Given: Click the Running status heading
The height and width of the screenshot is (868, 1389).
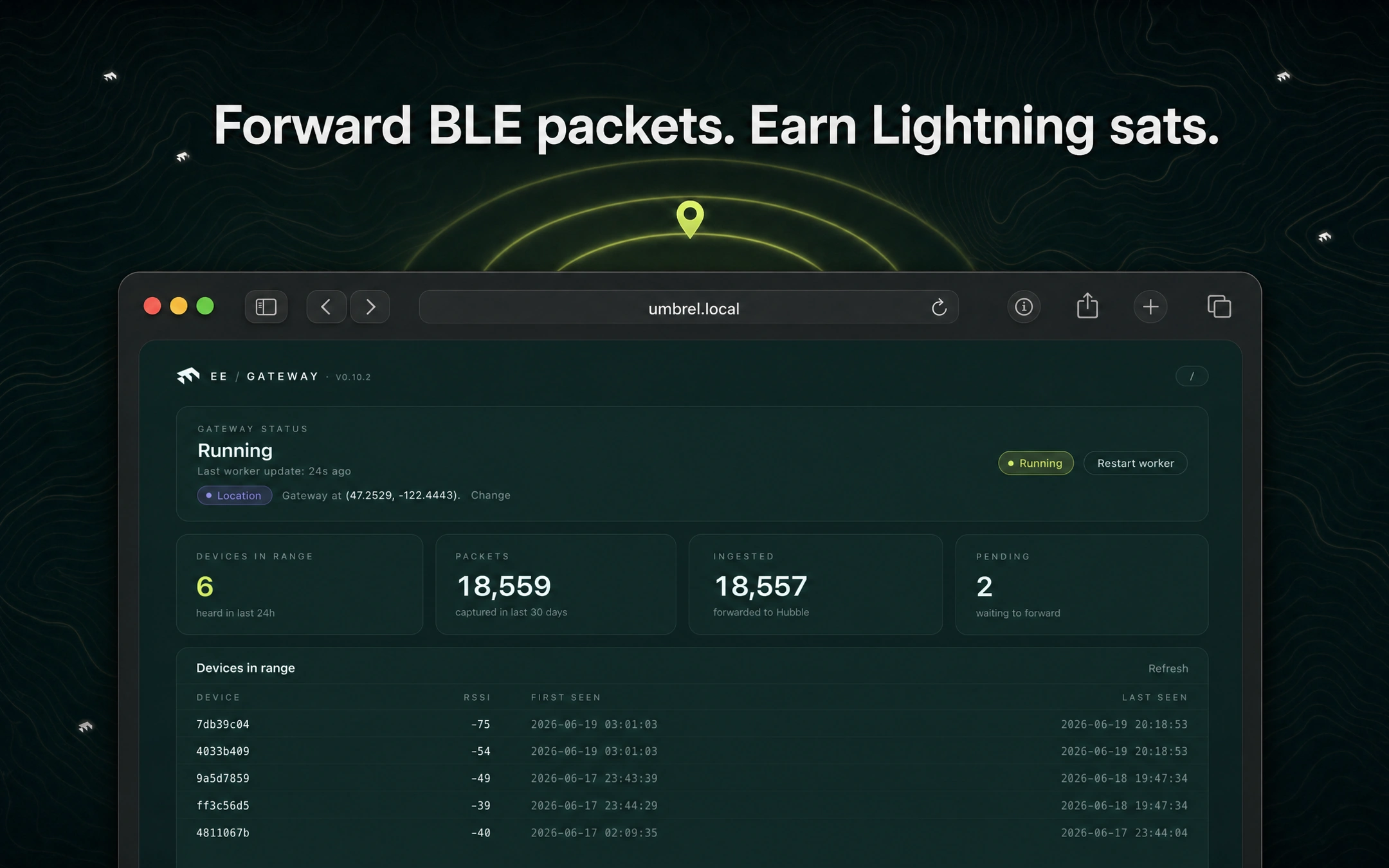Looking at the screenshot, I should click(235, 450).
